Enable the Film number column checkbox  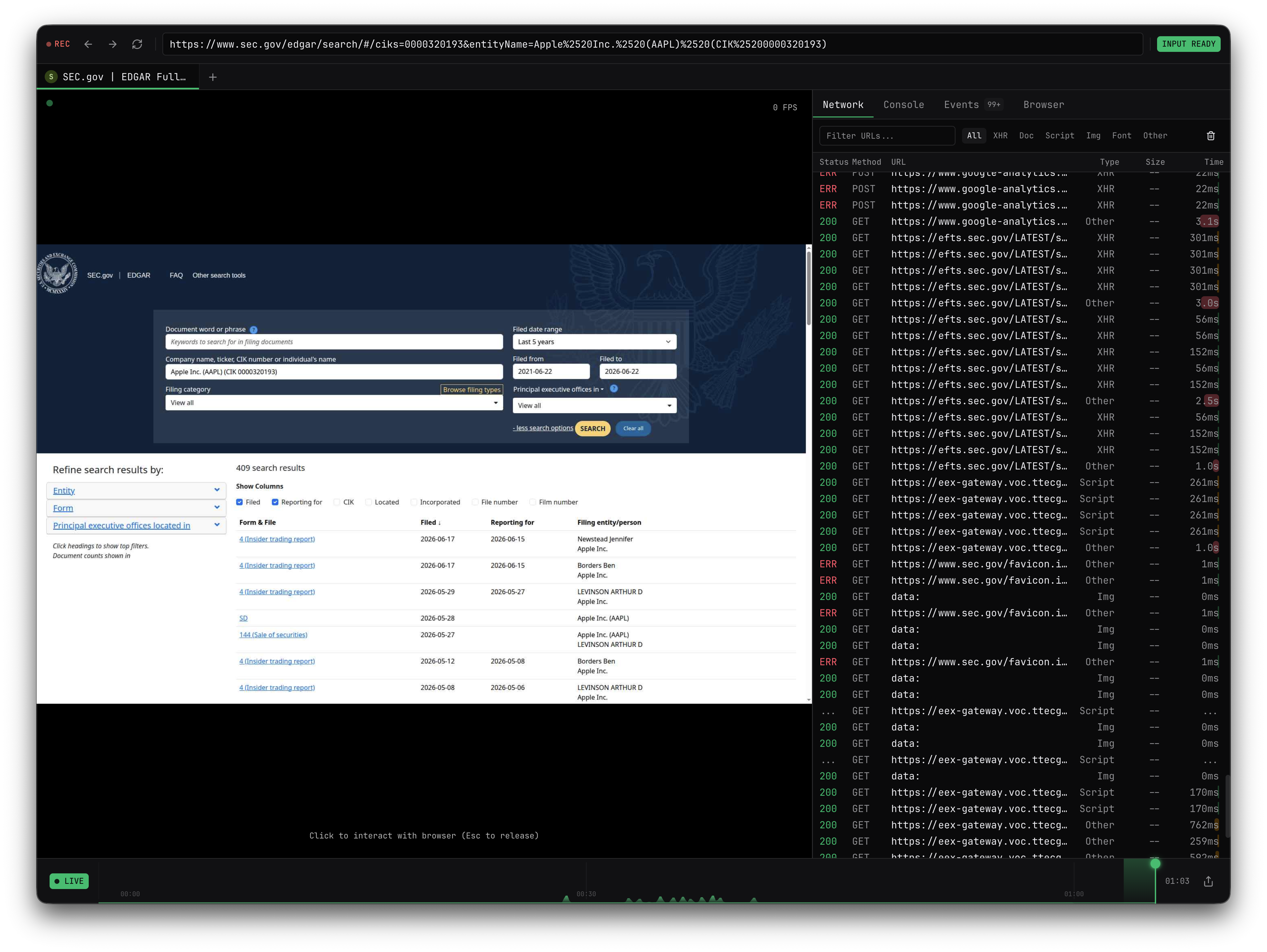coord(533,502)
